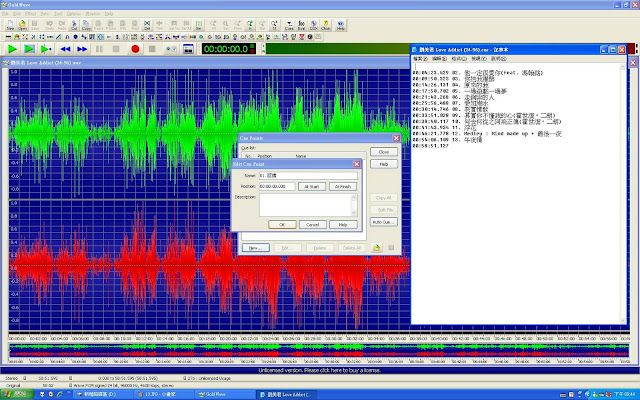640x400 pixels.
Task: Click Cancel in Edit Cue Point dialog
Action: (312, 224)
